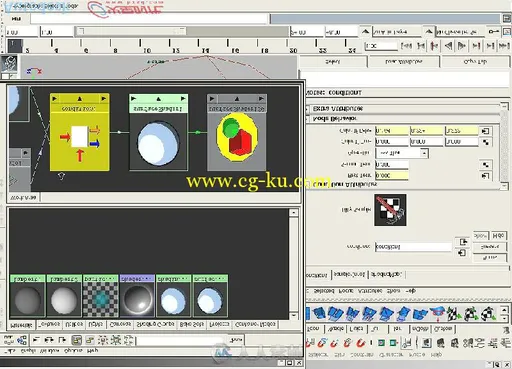Click the IPR render icon on status line
The height and width of the screenshot is (369, 512).
point(454,343)
